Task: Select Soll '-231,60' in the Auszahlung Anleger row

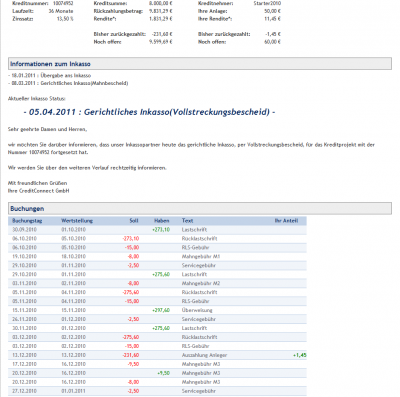Action: click(131, 355)
